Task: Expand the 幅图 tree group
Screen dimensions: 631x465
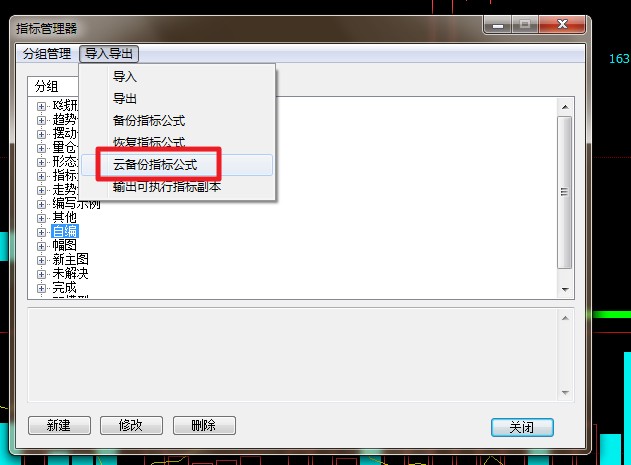Action: (41, 246)
